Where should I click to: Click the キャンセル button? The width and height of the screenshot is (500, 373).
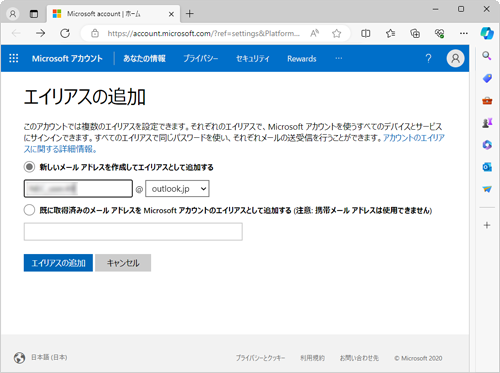[123, 263]
